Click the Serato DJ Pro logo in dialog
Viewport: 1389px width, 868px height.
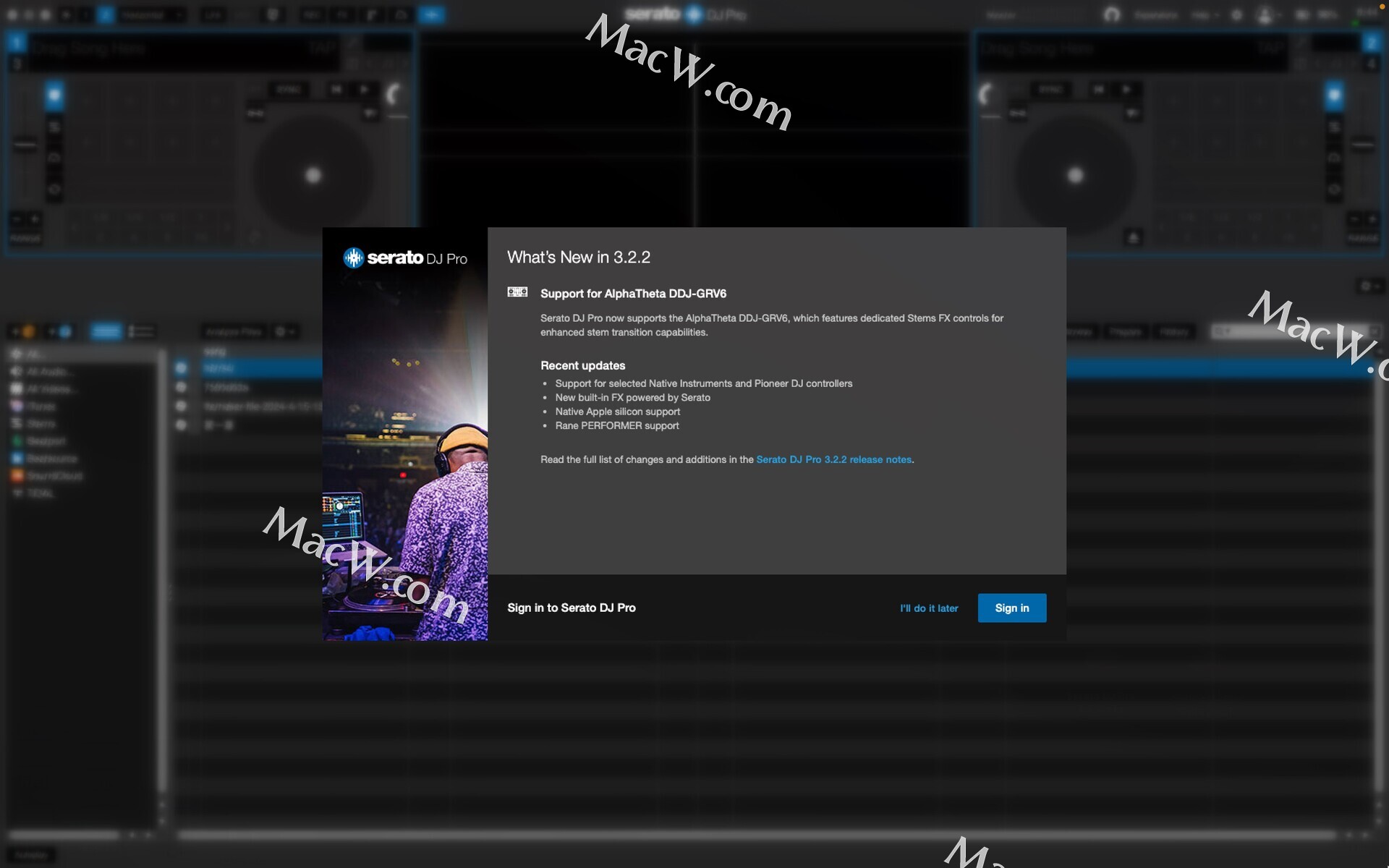point(405,258)
